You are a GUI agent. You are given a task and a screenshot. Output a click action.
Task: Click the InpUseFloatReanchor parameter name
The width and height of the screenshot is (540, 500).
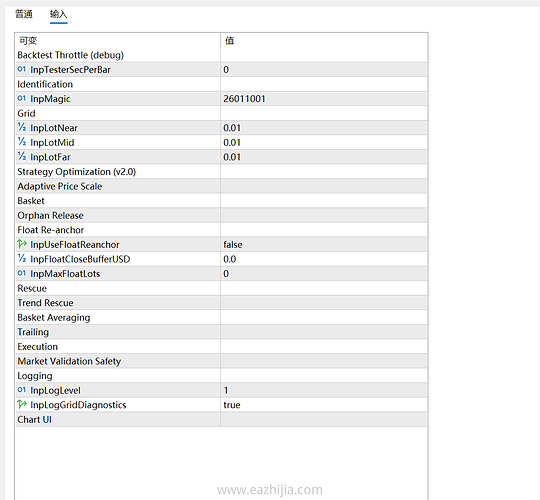pos(75,244)
